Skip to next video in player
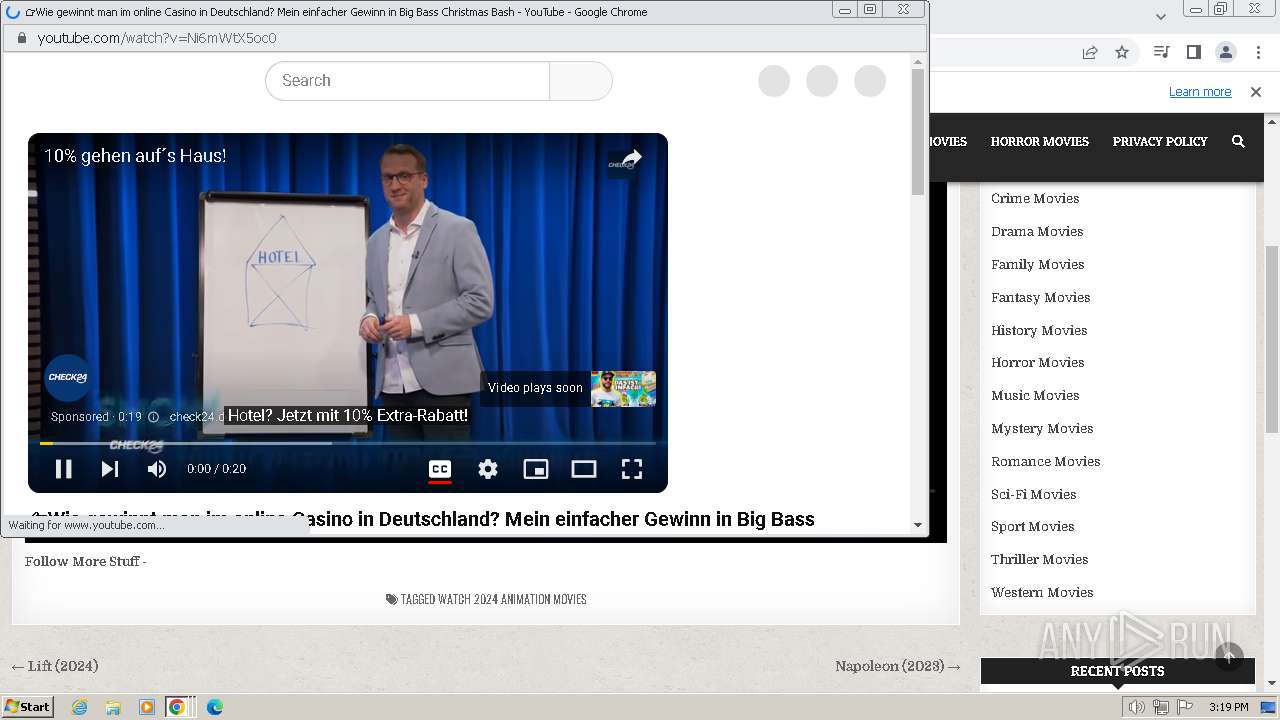Viewport: 1280px width, 720px height. tap(110, 469)
